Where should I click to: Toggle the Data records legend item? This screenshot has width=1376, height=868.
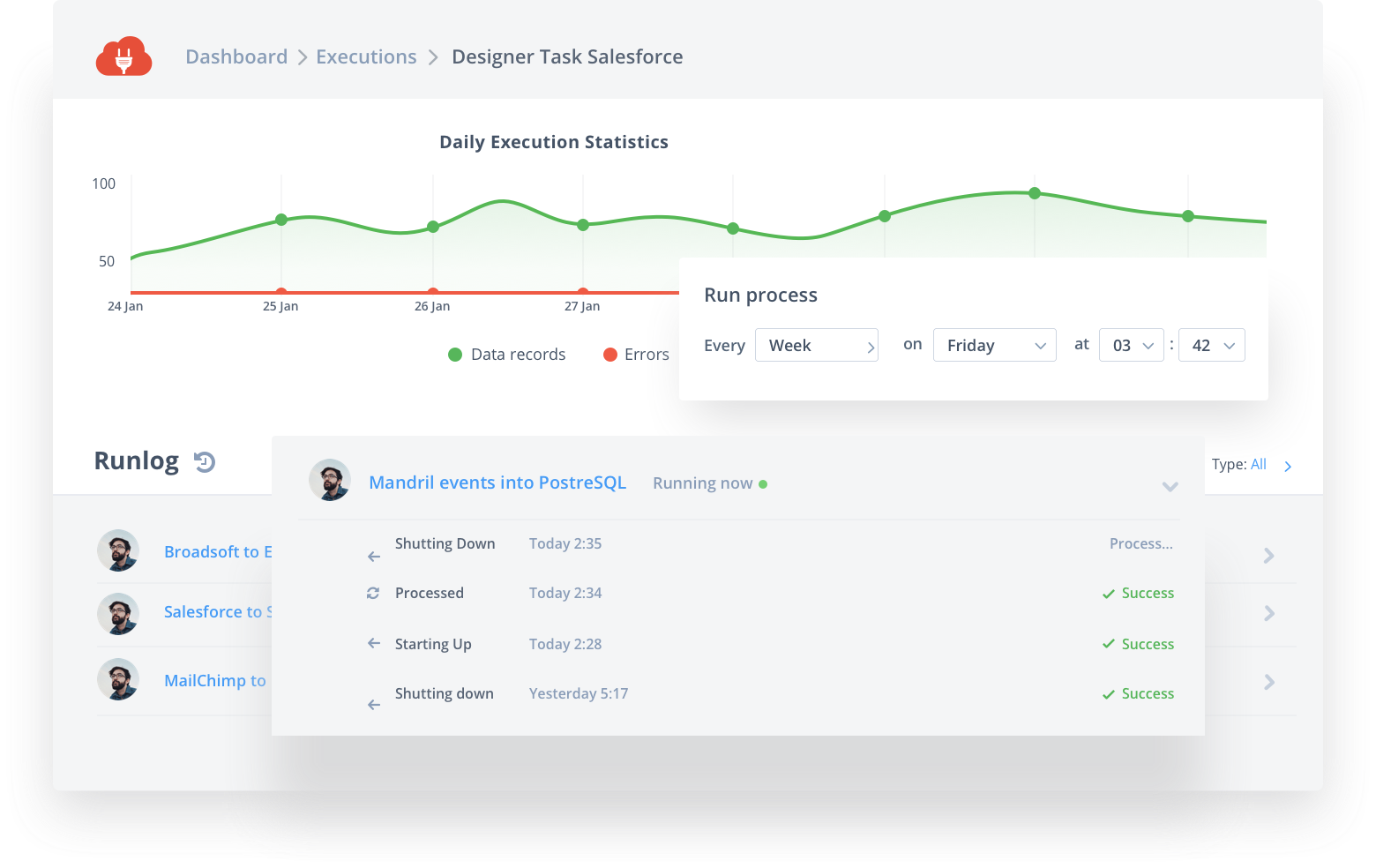pos(507,355)
